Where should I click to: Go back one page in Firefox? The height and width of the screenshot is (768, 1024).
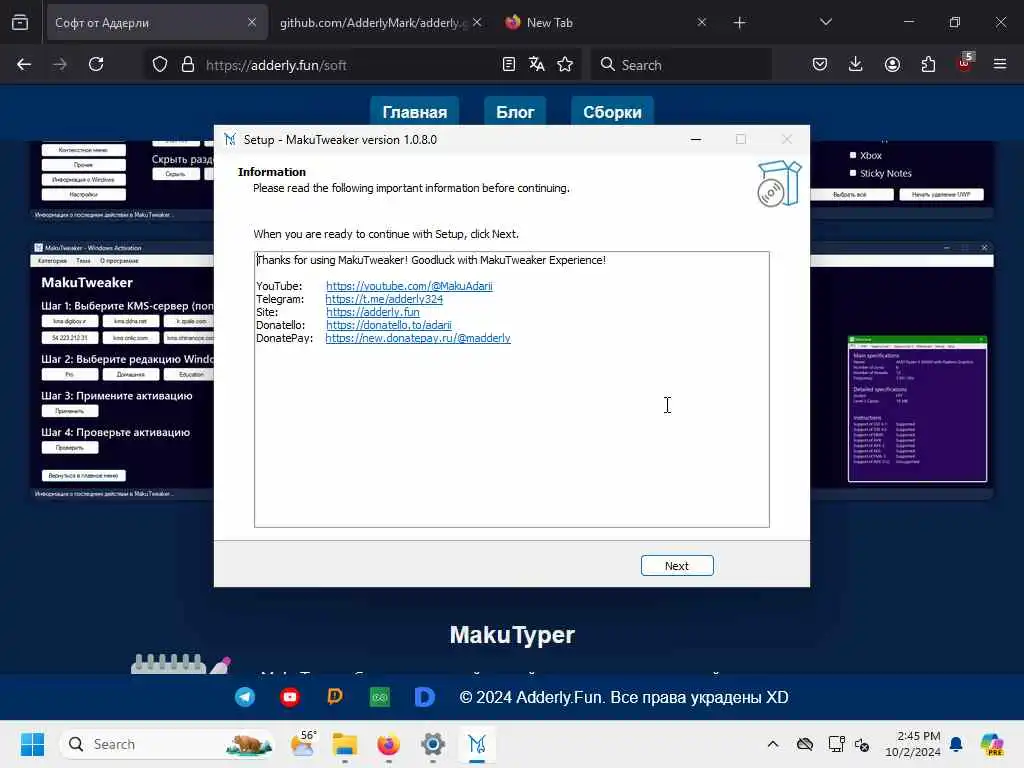[x=24, y=64]
